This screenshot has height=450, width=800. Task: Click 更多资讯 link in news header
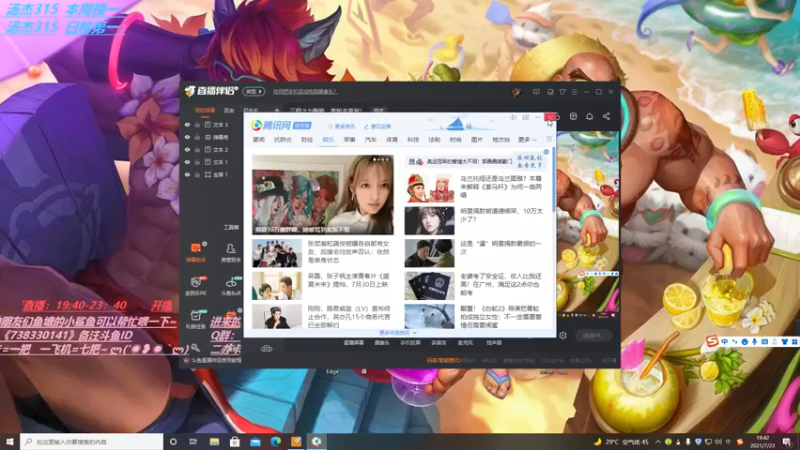342,126
